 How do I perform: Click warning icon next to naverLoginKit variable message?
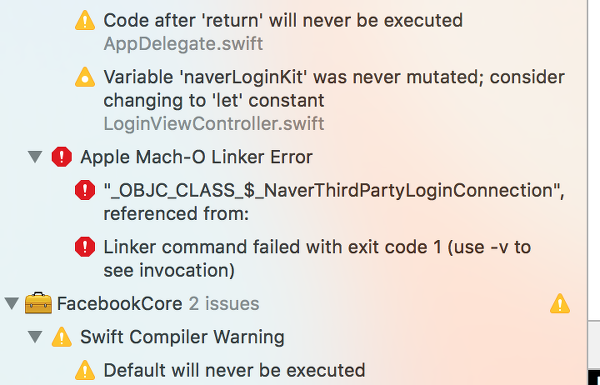click(85, 77)
